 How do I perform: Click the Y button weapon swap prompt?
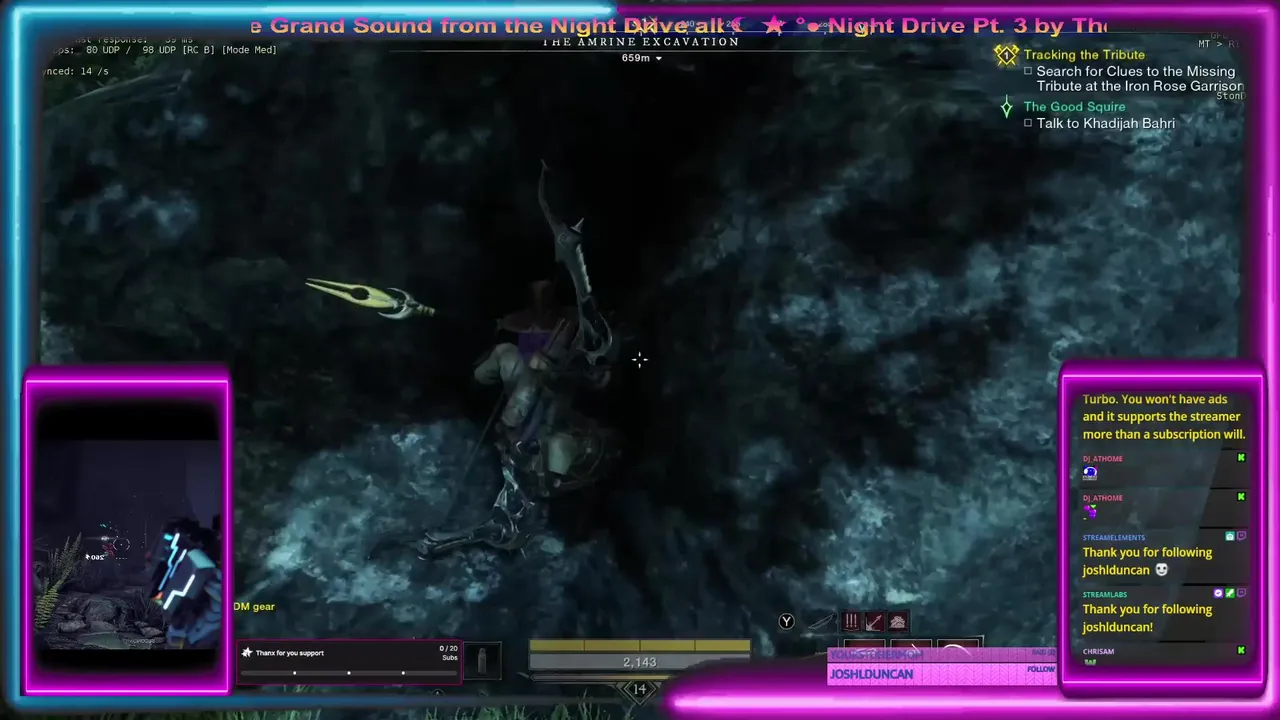point(786,622)
